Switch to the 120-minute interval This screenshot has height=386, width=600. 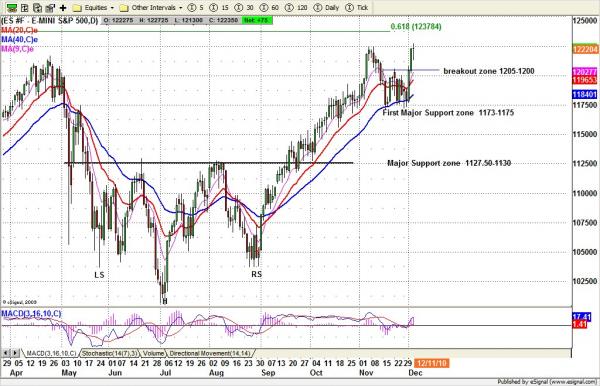pos(297,8)
